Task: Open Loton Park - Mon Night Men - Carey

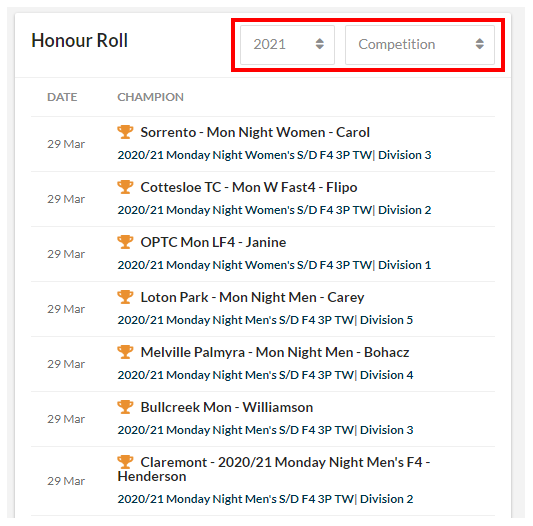Action: (252, 298)
